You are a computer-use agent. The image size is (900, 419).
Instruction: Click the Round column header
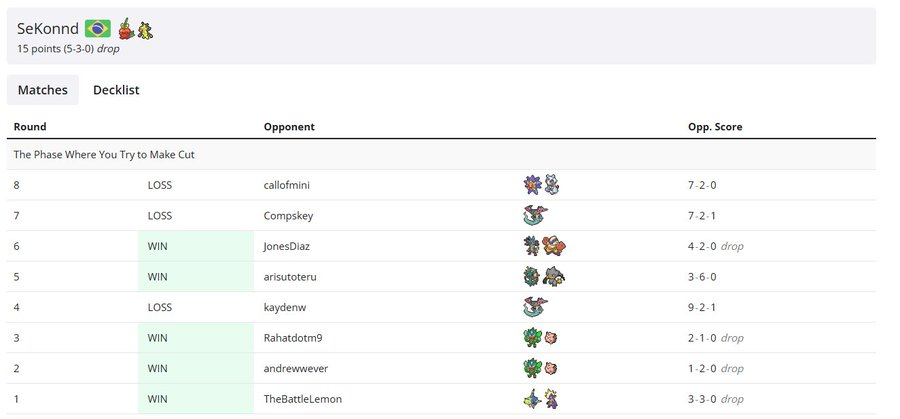click(30, 127)
